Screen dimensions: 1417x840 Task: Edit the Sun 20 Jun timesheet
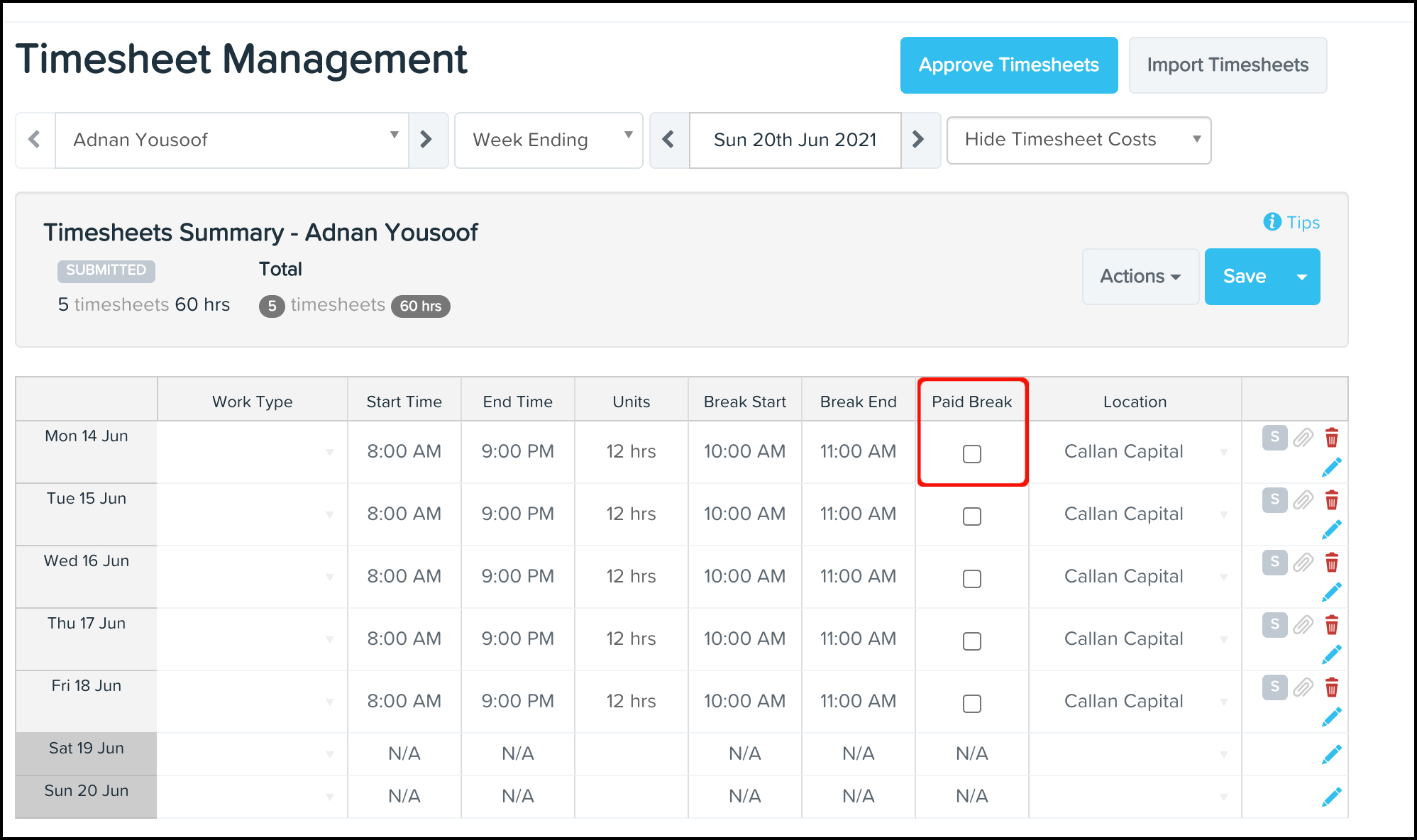(1332, 797)
